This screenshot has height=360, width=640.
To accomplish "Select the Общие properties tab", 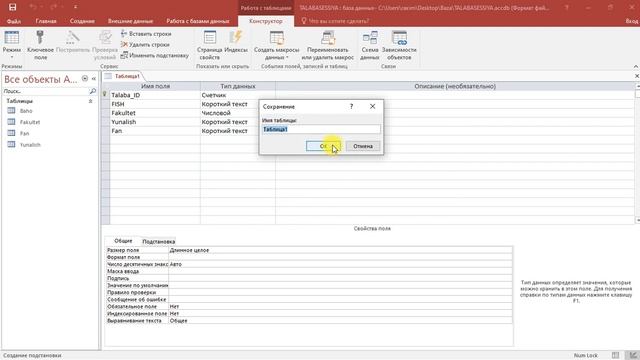I will (123, 241).
